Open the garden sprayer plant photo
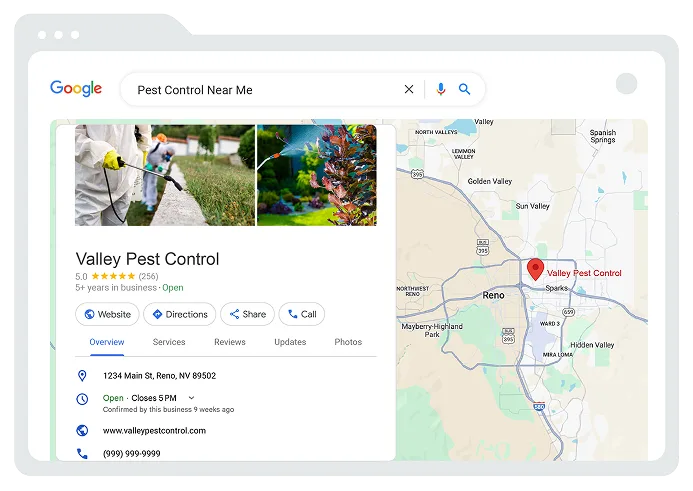 tap(317, 175)
